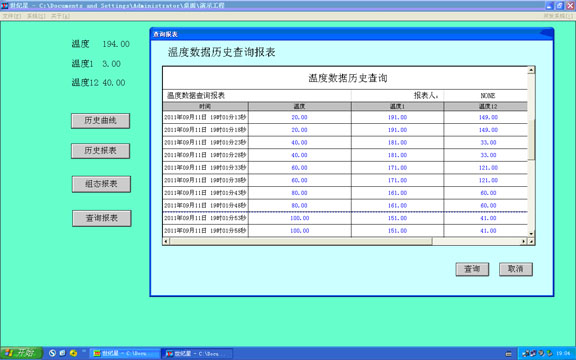
Task: Click the horizontal scrollbar left arrow under the table
Action: click(x=166, y=241)
